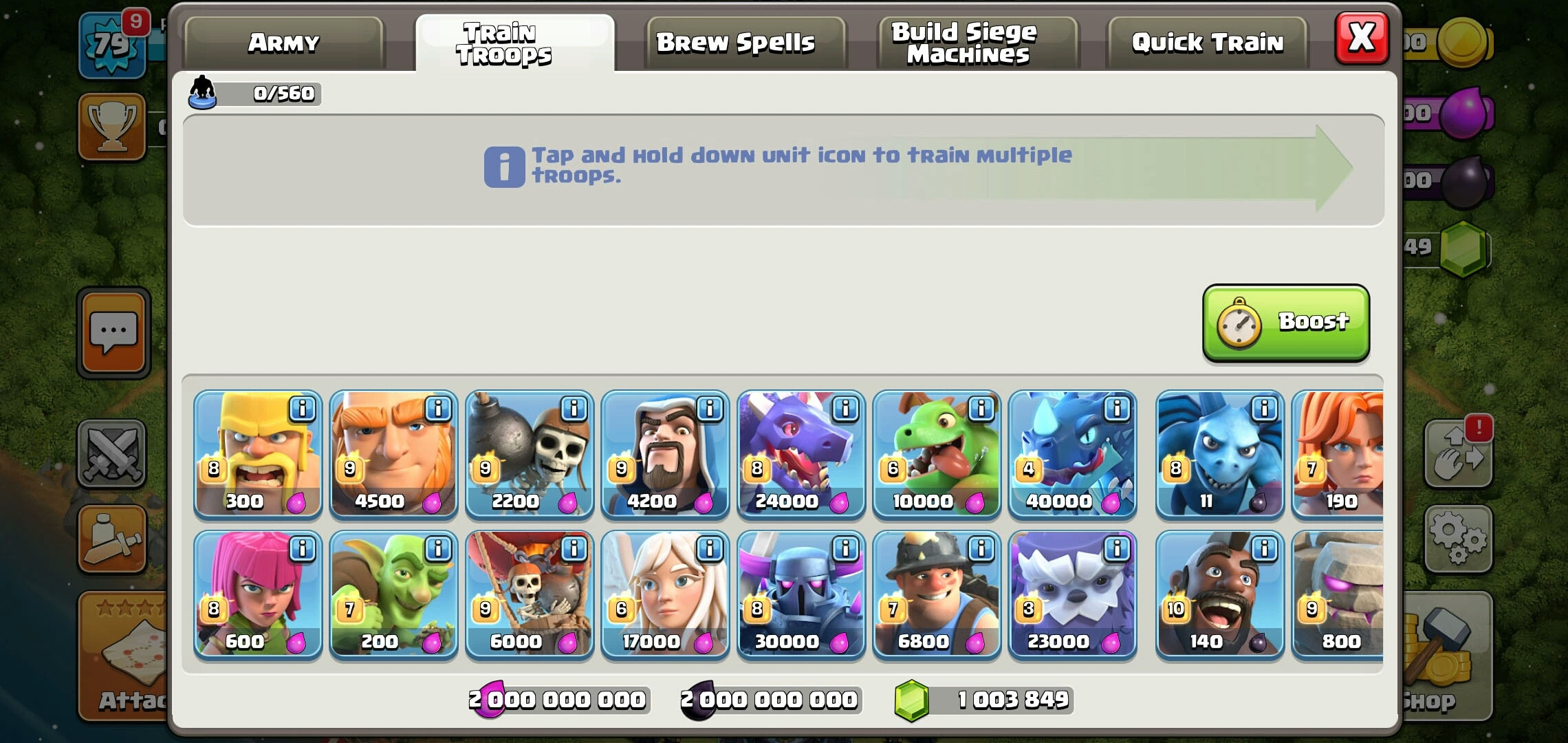Viewport: 1568px width, 743px height.
Task: Train the Giant troop costing 4500
Action: coord(393,454)
